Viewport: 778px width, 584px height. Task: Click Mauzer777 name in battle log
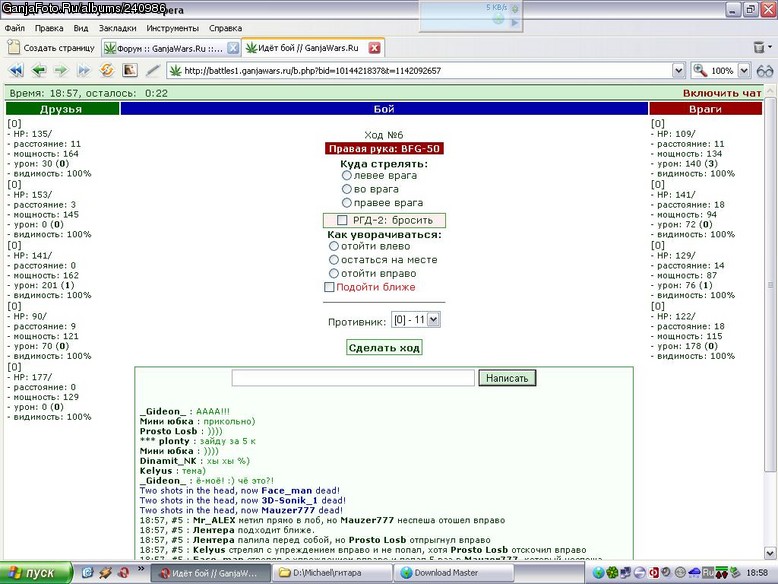point(367,520)
